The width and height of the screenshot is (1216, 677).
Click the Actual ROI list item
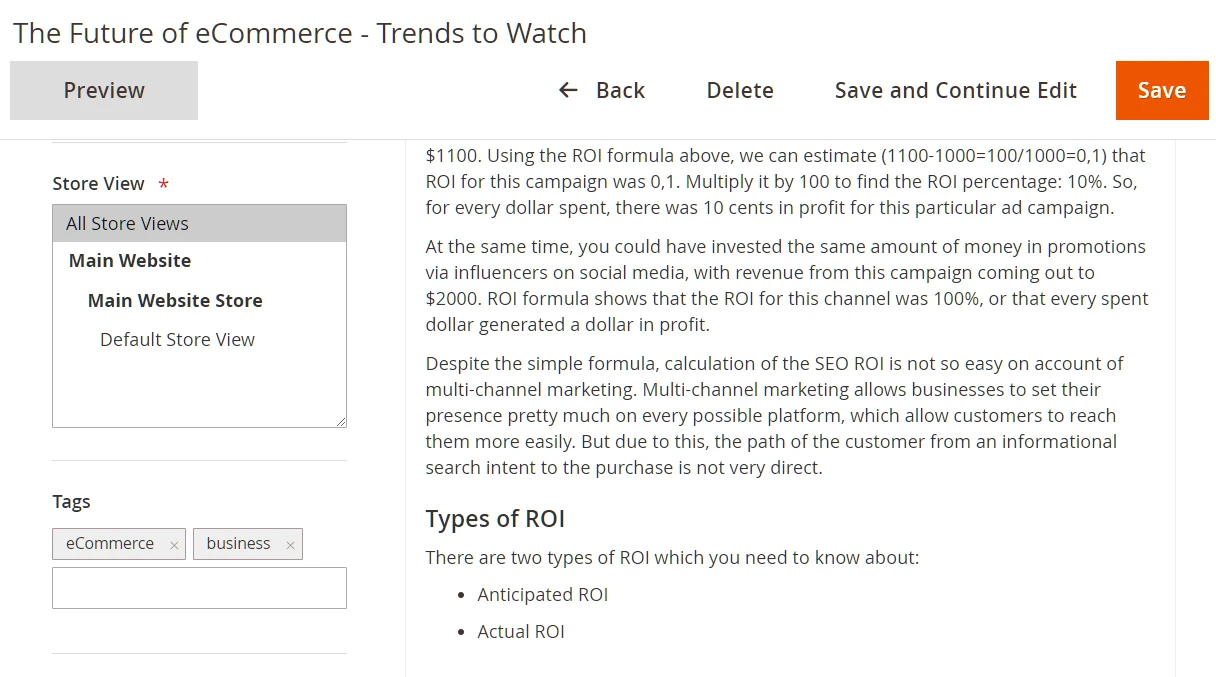[x=520, y=631]
